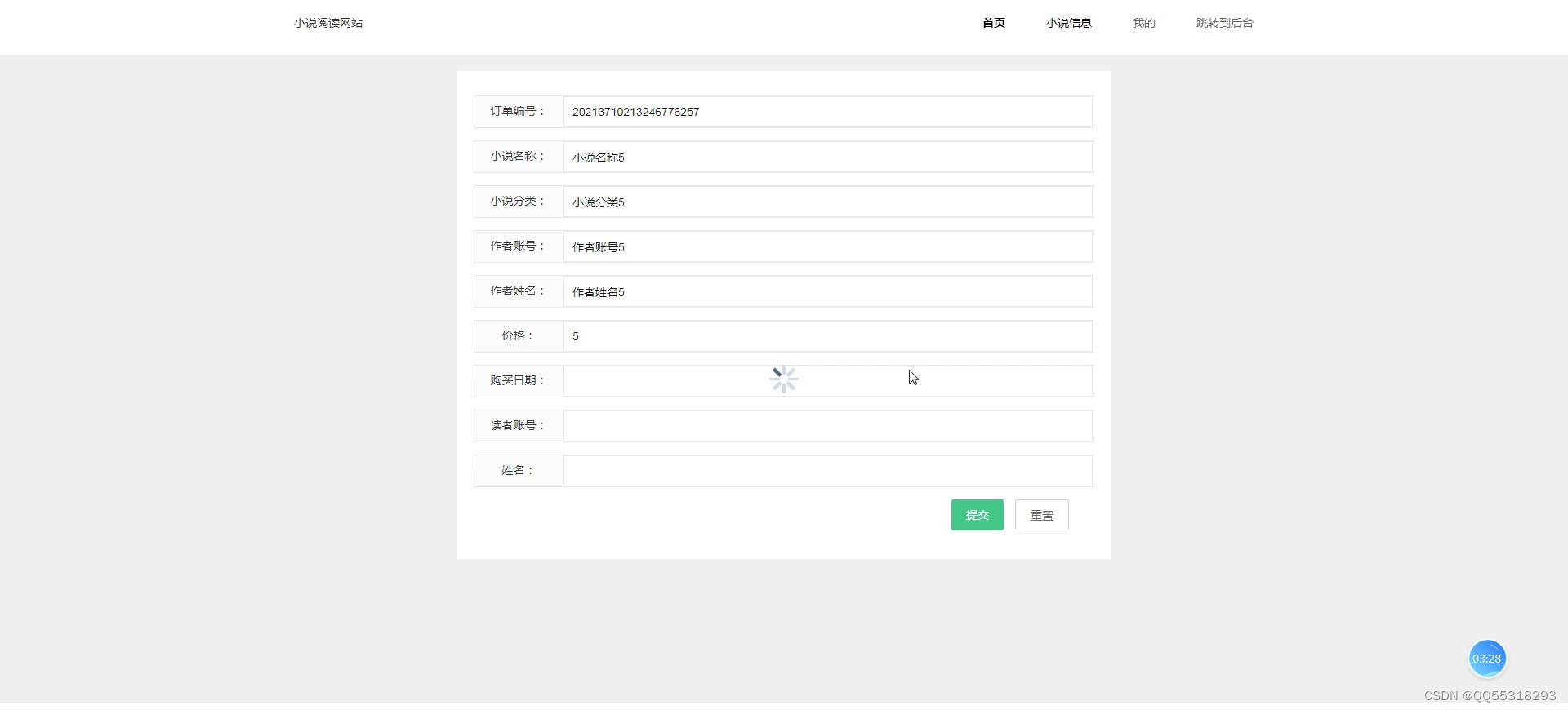Focus the 小说名称 input field
This screenshot has height=710, width=1568.
[x=828, y=157]
